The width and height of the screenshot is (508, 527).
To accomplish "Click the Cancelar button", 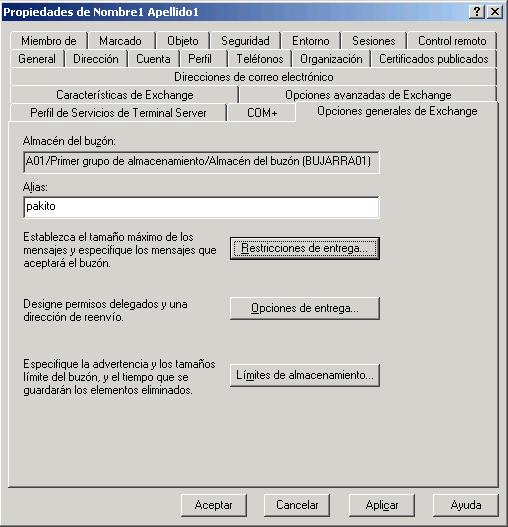I will coord(297,505).
